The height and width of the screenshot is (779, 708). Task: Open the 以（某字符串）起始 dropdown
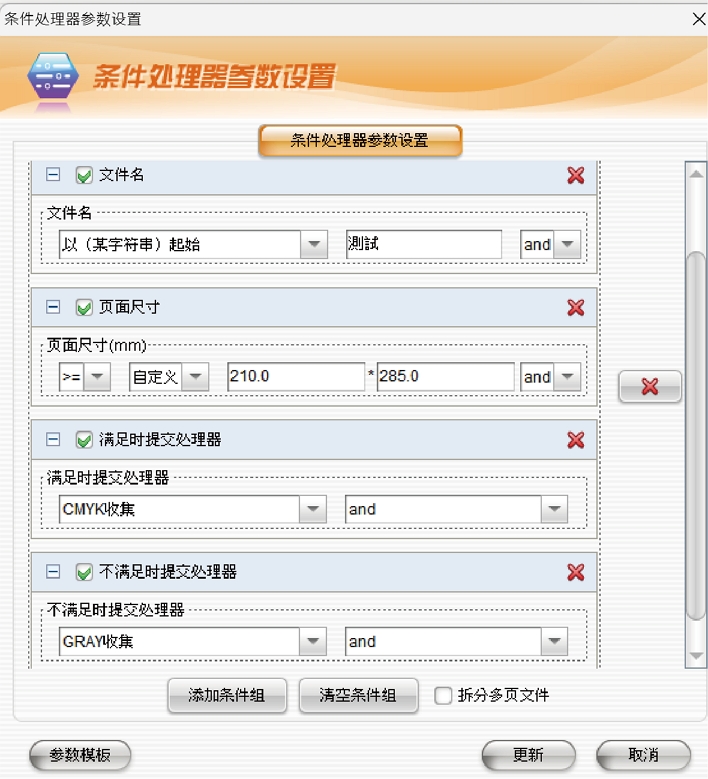[314, 244]
